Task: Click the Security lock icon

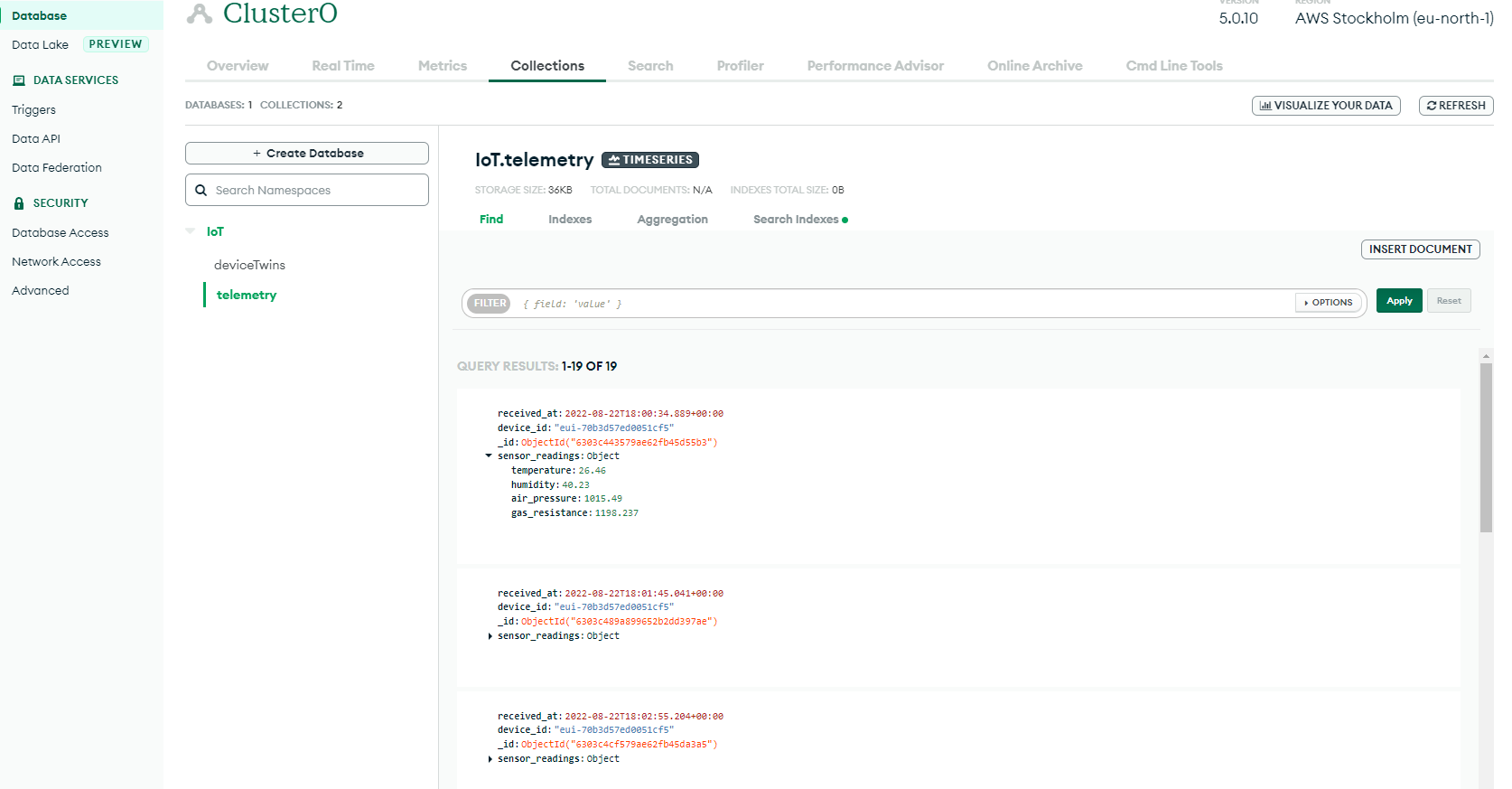Action: click(19, 203)
